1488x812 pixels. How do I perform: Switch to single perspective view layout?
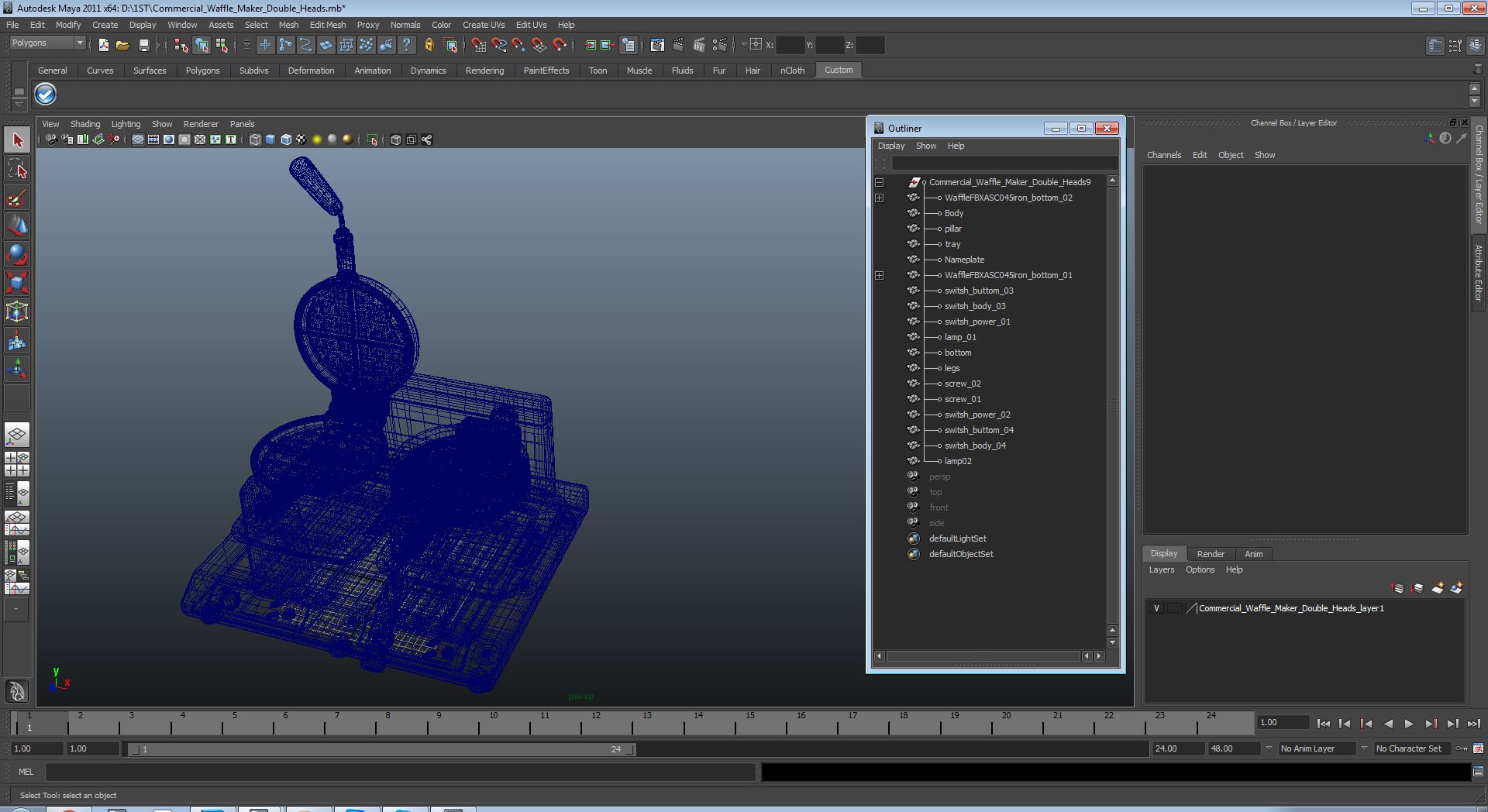pos(17,435)
